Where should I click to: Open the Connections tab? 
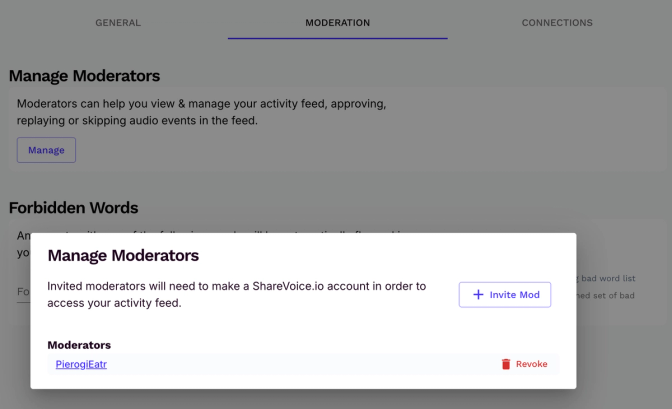point(557,22)
